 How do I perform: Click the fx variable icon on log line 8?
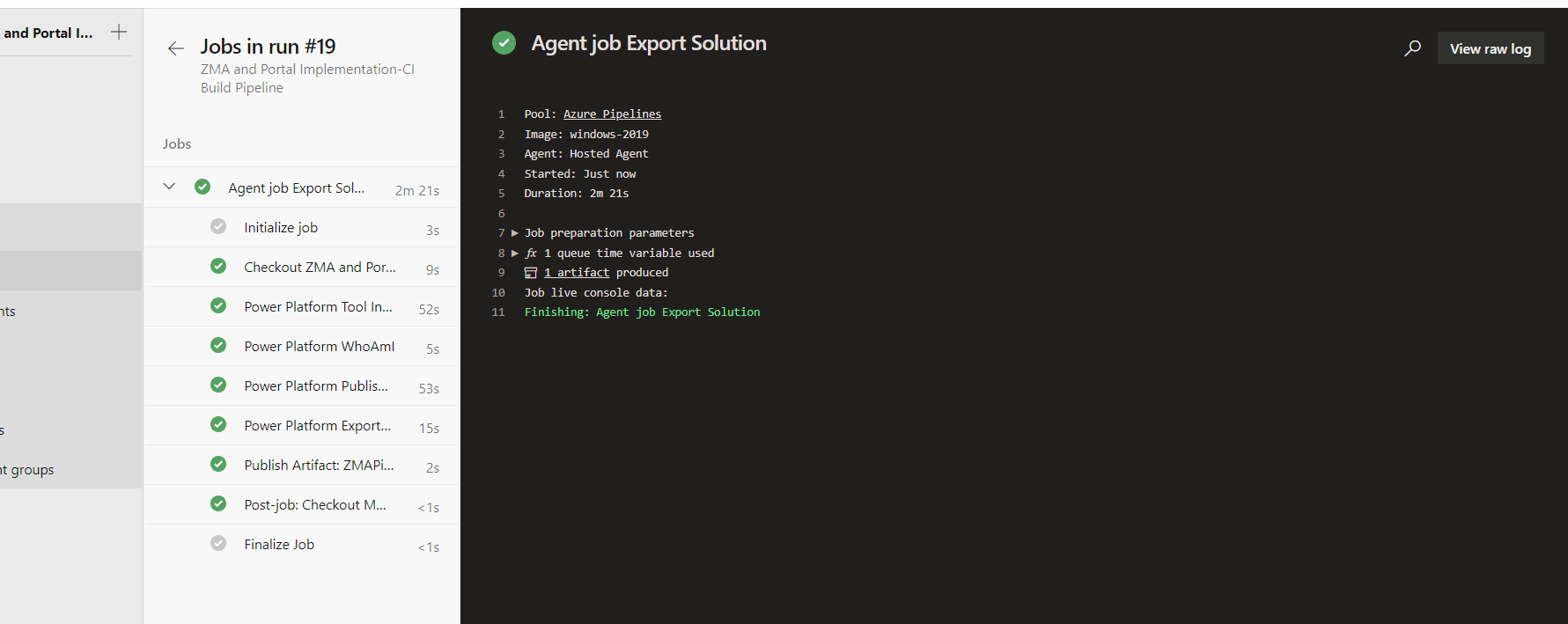(x=531, y=253)
